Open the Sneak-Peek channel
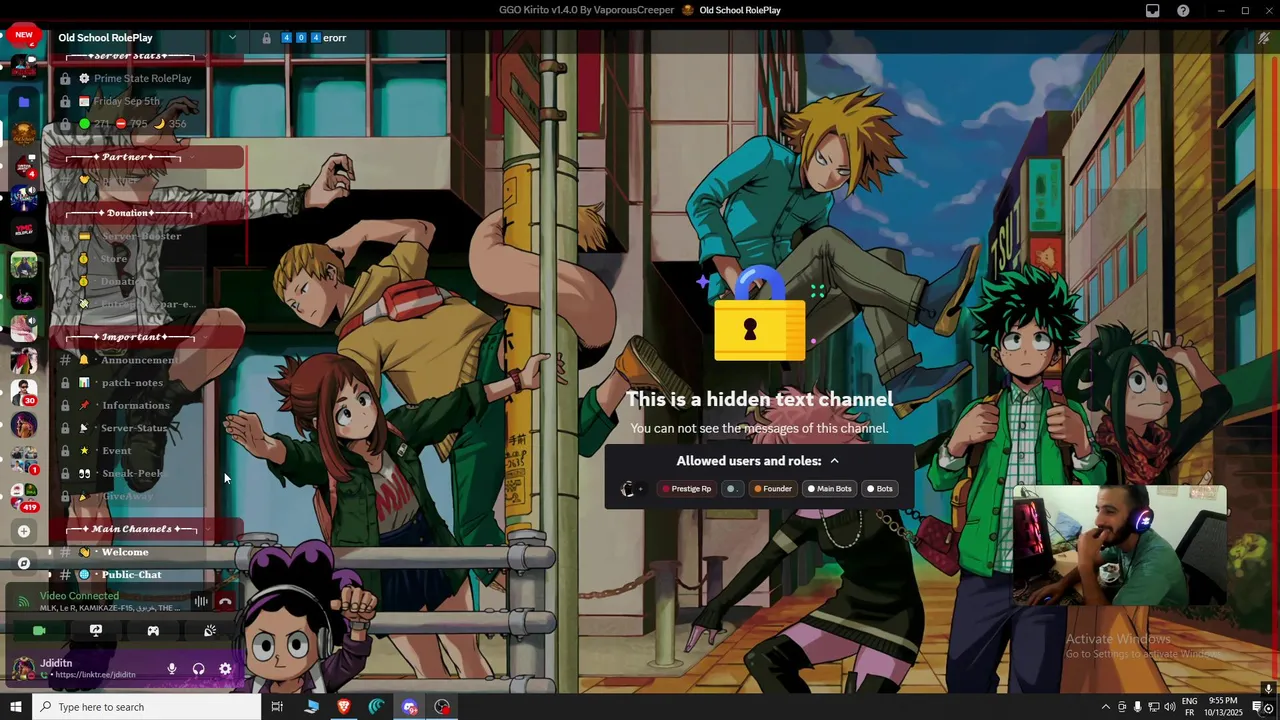Viewport: 1280px width, 720px height. 132,474
